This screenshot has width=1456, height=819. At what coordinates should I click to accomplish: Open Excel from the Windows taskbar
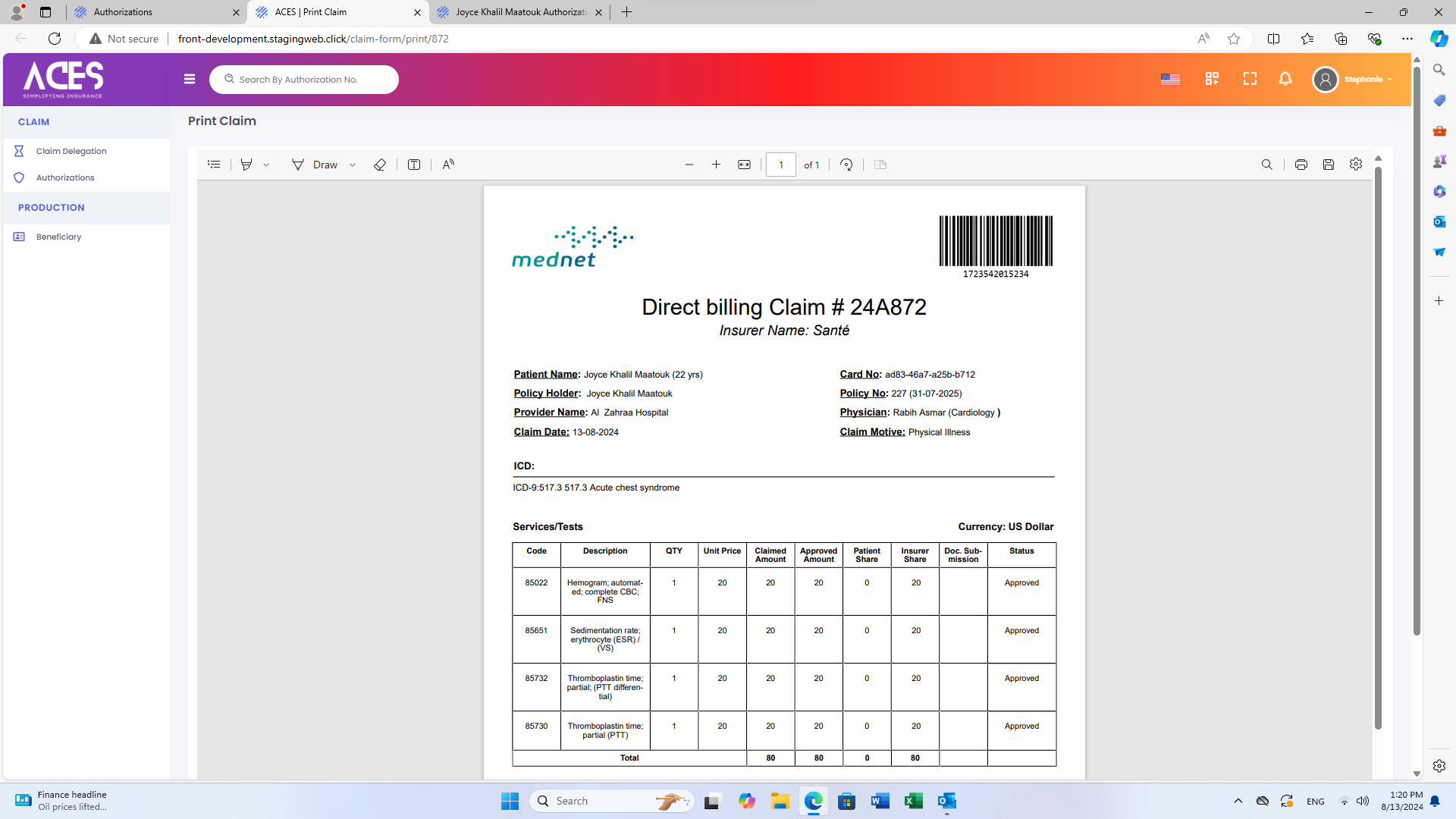[x=913, y=801]
